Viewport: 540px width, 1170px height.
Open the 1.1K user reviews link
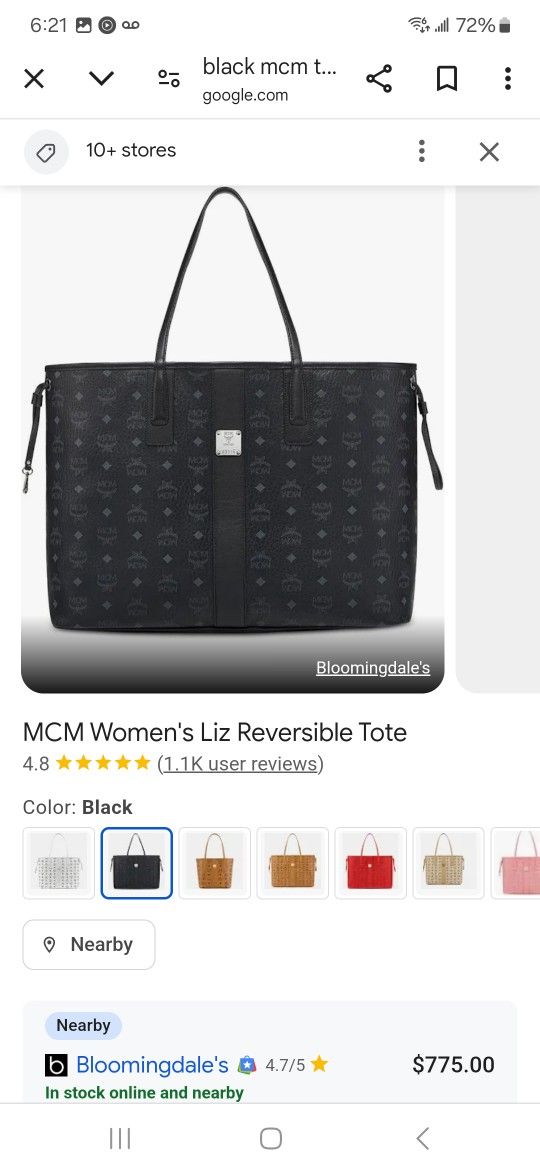click(x=240, y=763)
